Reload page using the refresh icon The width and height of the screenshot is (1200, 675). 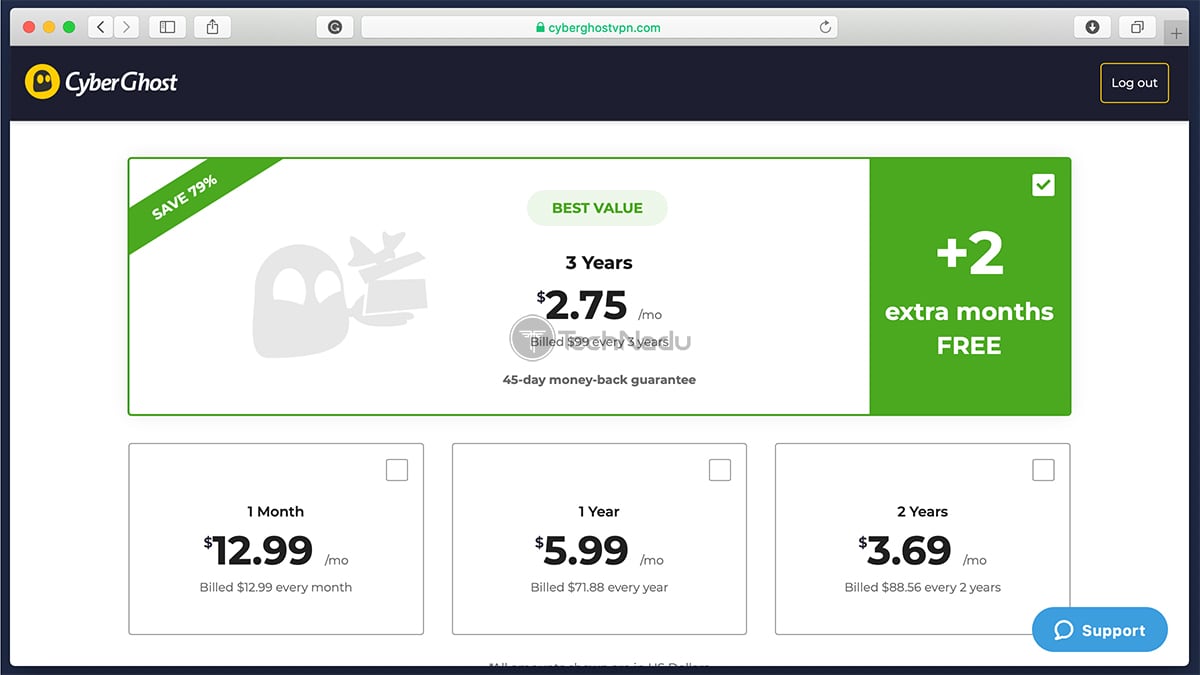[825, 27]
